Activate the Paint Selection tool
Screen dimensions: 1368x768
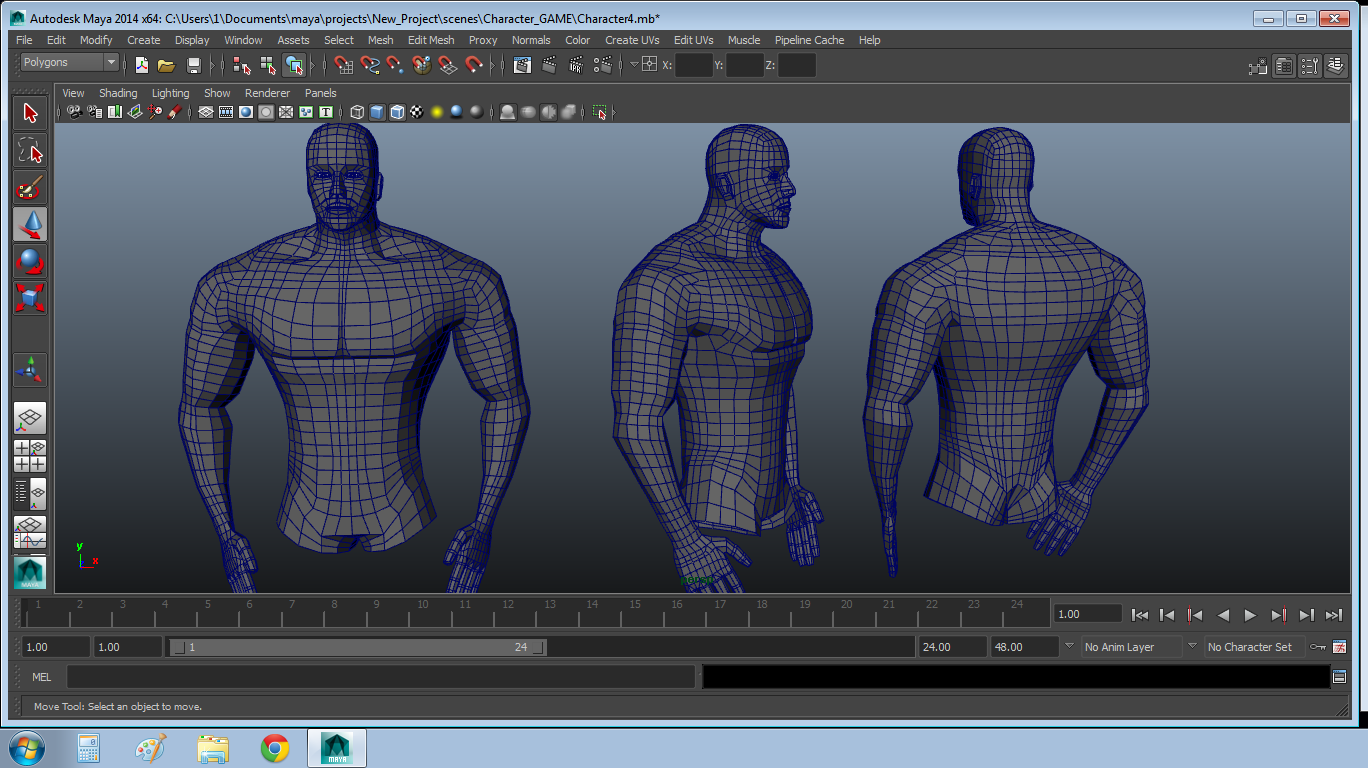(x=30, y=187)
